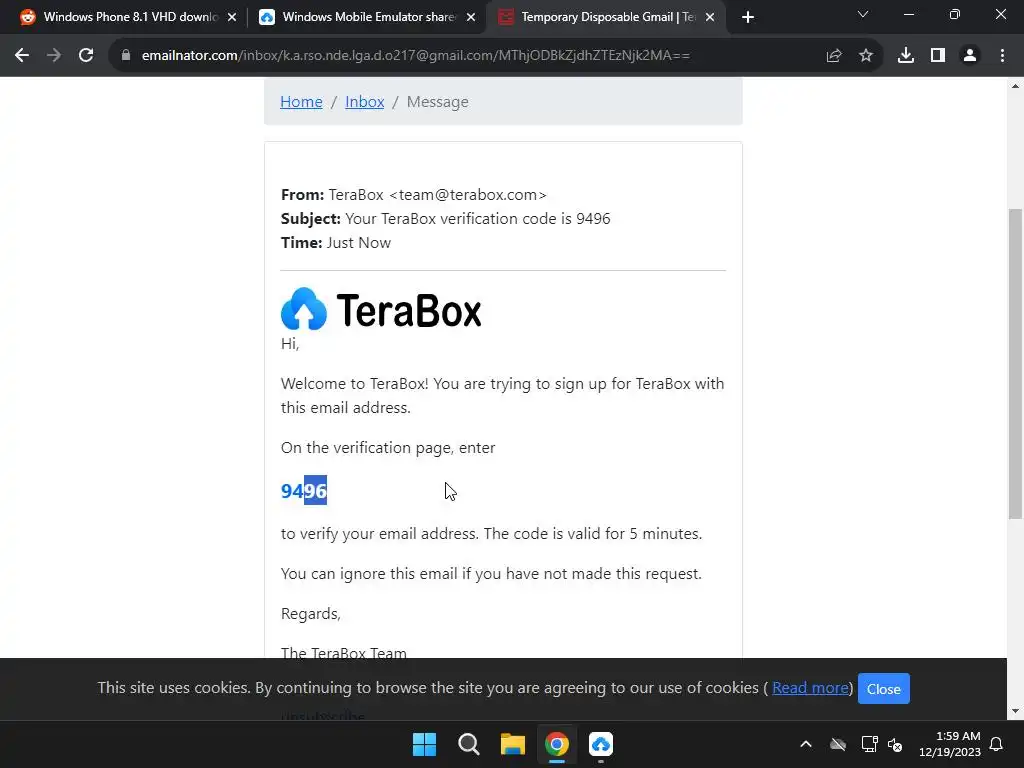This screenshot has width=1024, height=768.
Task: Click the 'Regards,' text
Action: (x=311, y=614)
